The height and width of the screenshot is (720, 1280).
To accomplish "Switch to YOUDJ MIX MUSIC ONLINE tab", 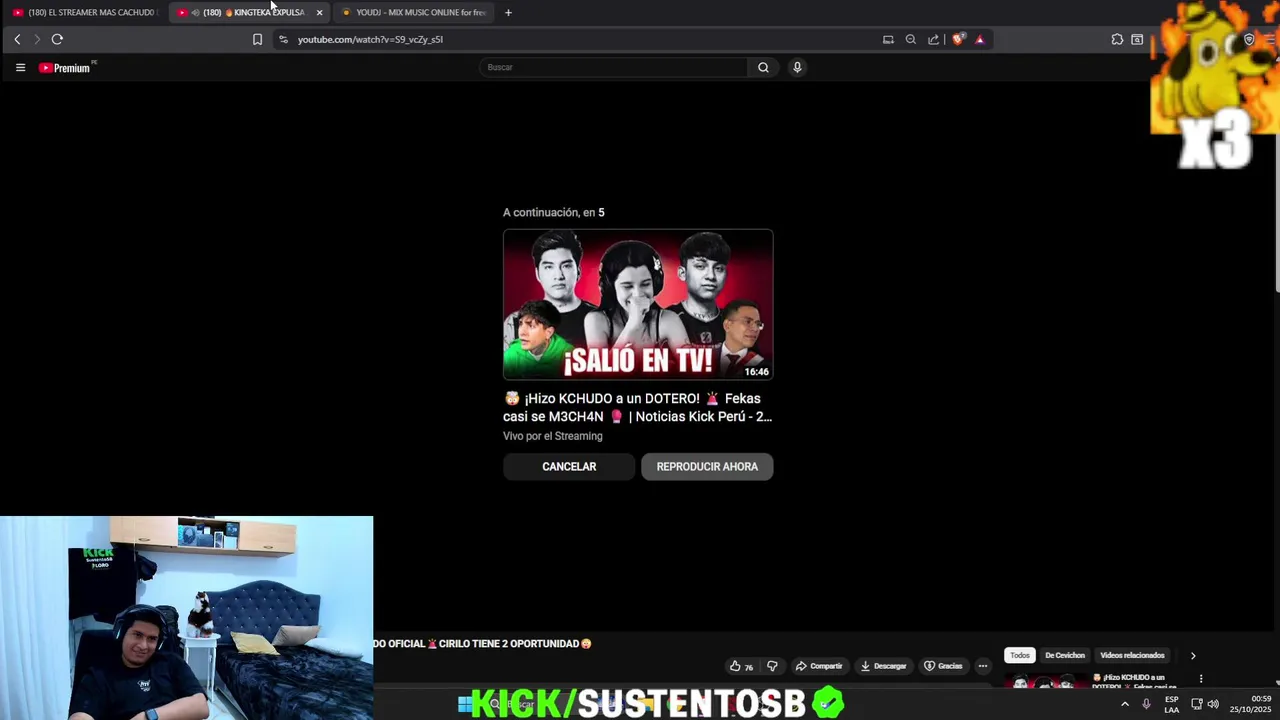I will tap(414, 12).
